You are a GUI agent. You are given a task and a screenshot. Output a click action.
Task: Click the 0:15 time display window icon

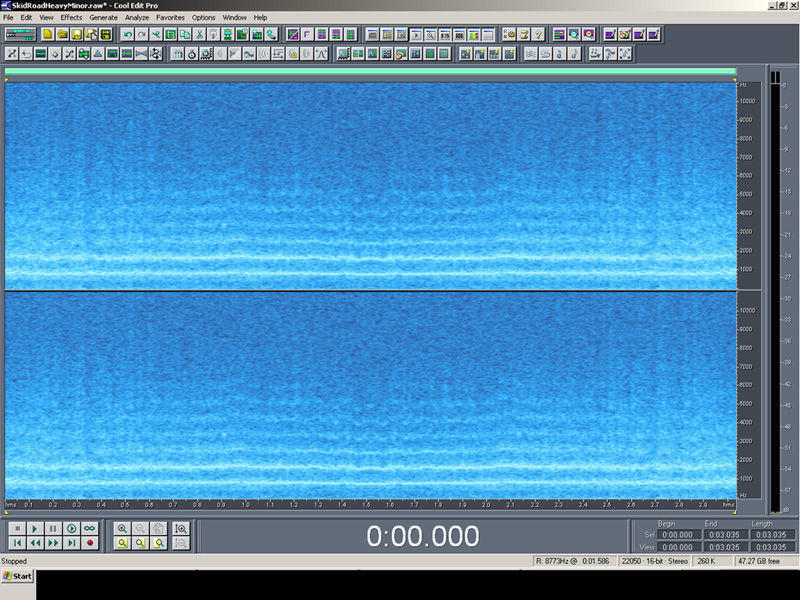pyautogui.click(x=445, y=34)
